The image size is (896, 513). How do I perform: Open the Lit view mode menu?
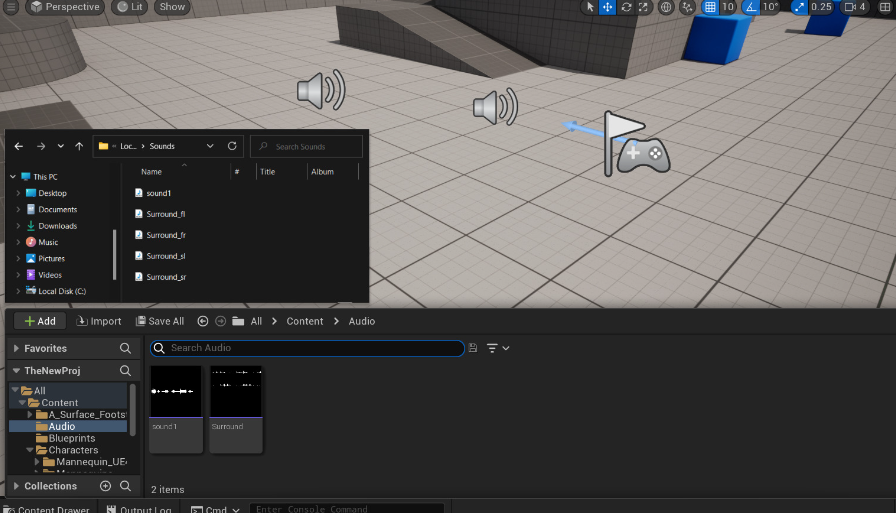(130, 7)
